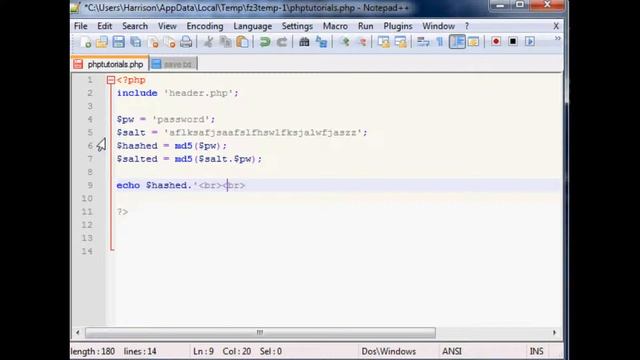Start macro recording with red dot icon
The height and width of the screenshot is (360, 640).
click(x=496, y=42)
